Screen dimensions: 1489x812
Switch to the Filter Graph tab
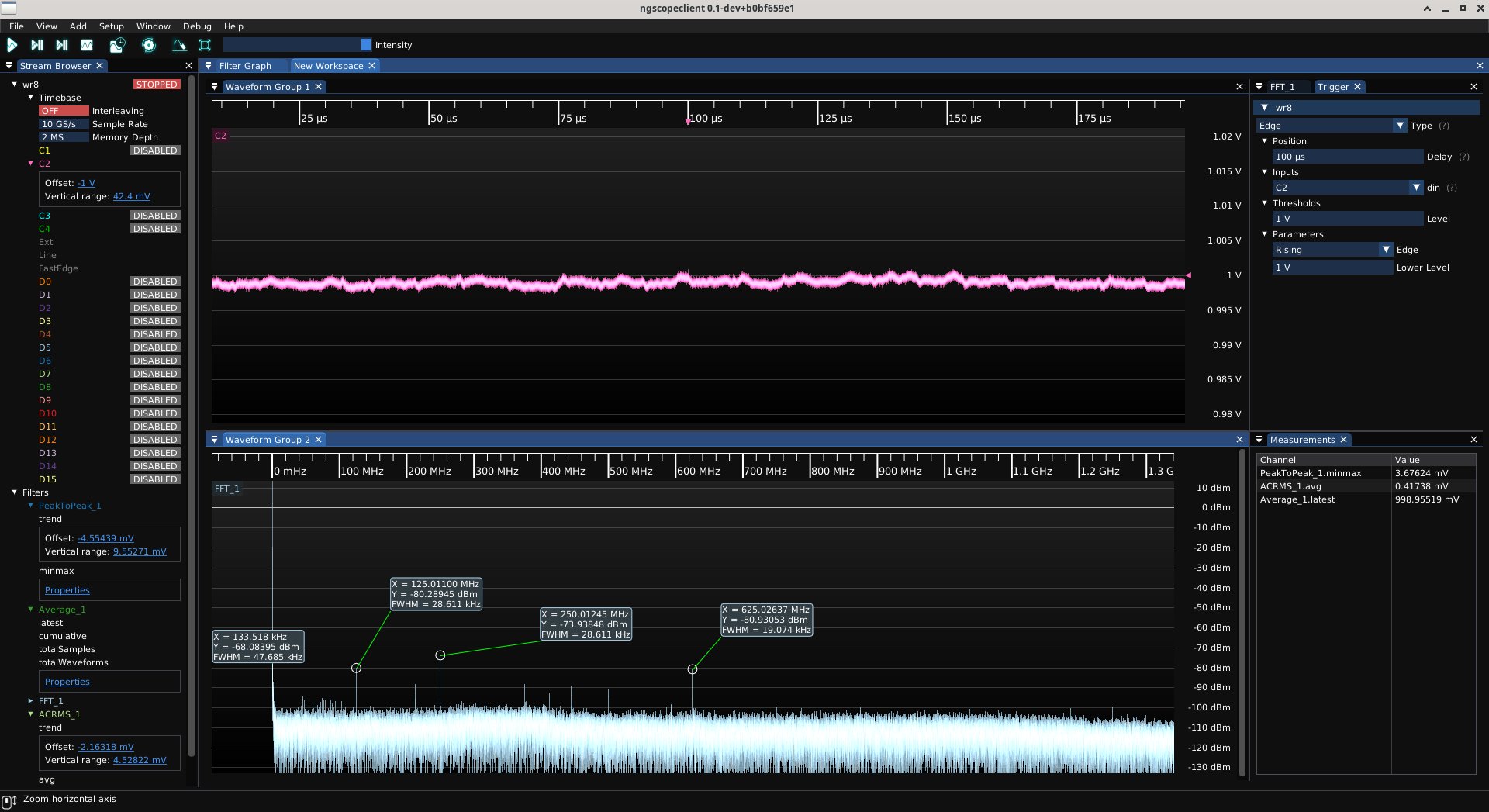coord(245,66)
